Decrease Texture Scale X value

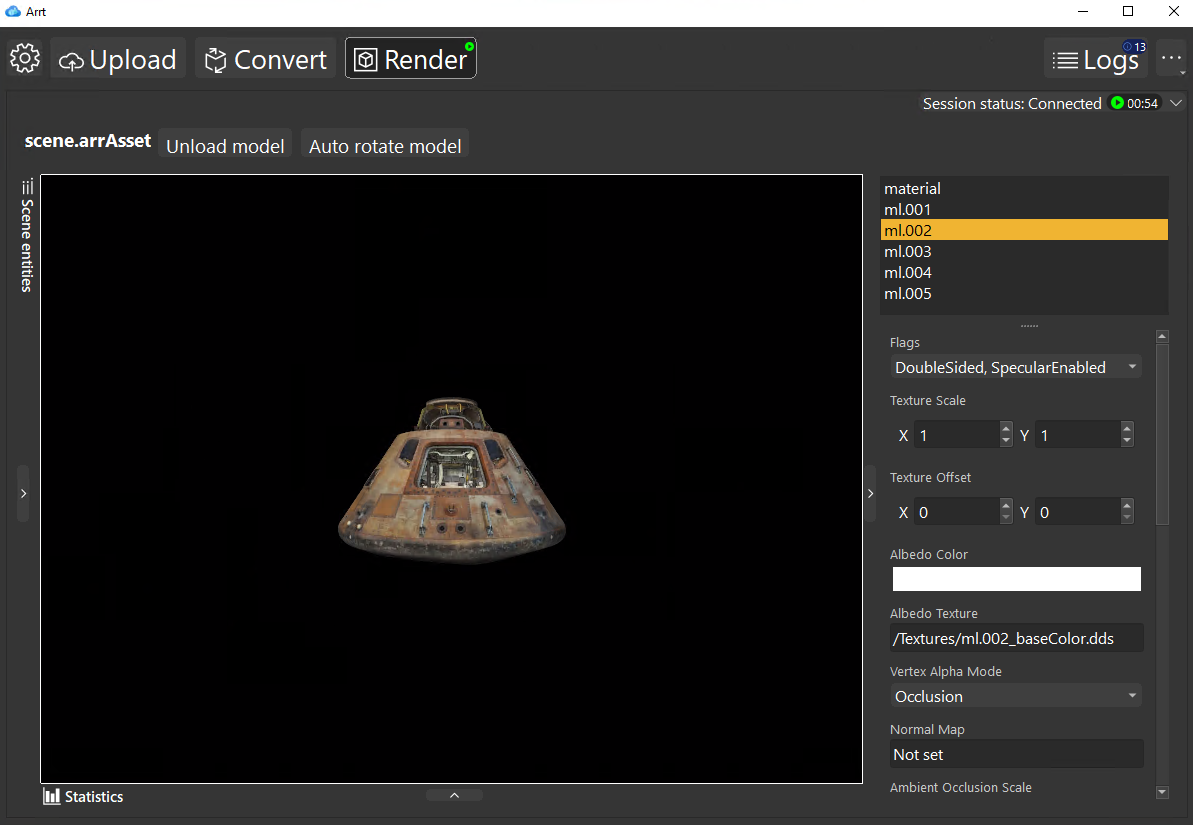pos(1006,441)
